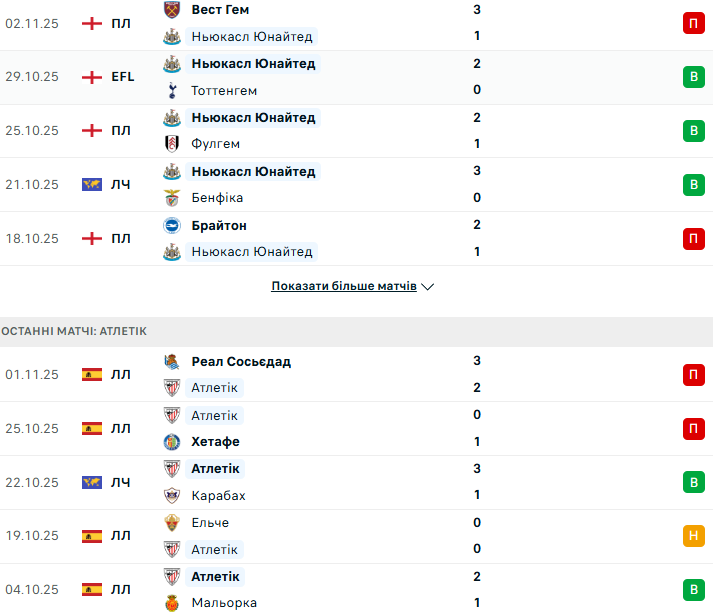The height and width of the screenshot is (615, 713).
Task: Click the Benfica club crest icon
Action: pos(171,198)
